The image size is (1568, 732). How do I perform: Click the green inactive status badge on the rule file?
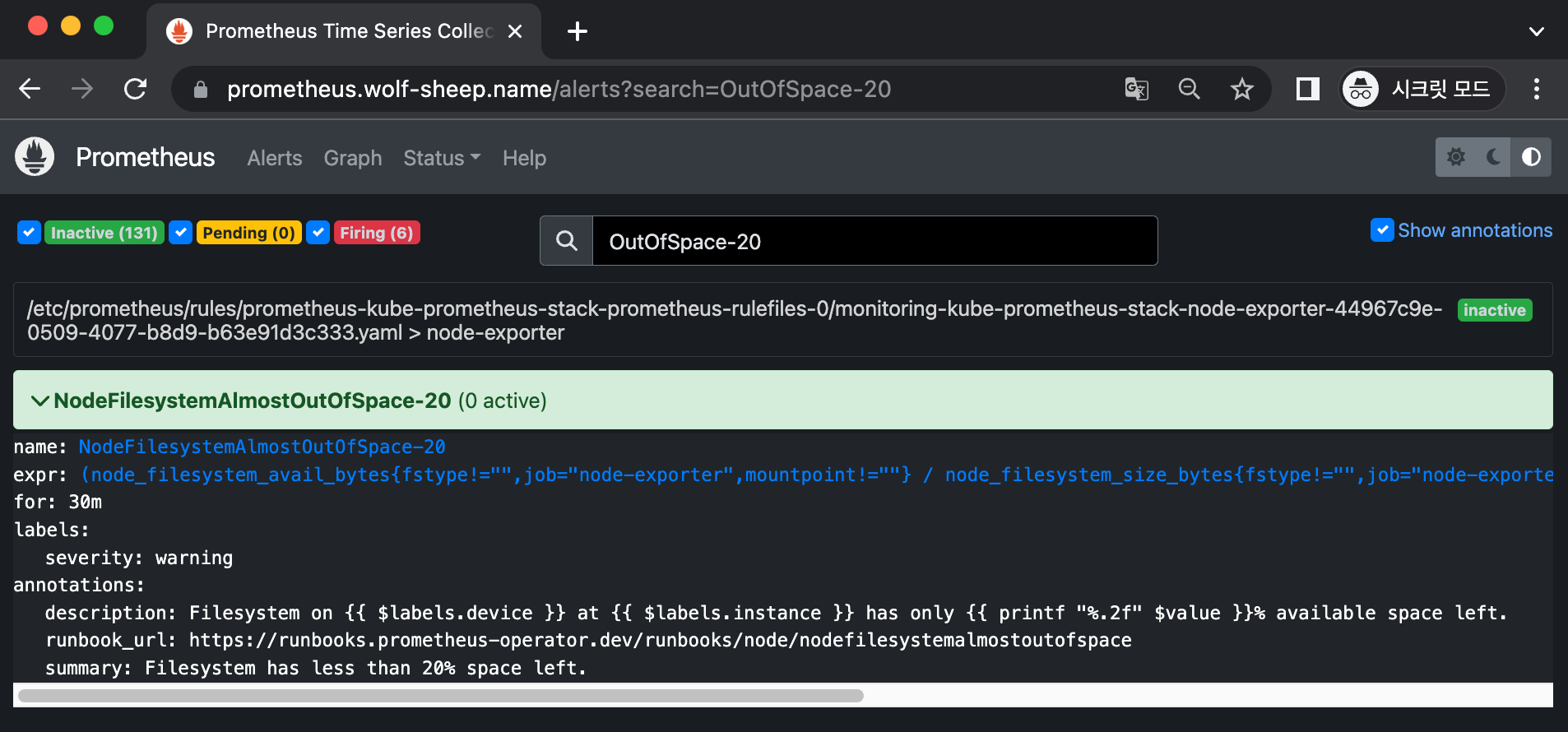click(x=1495, y=310)
